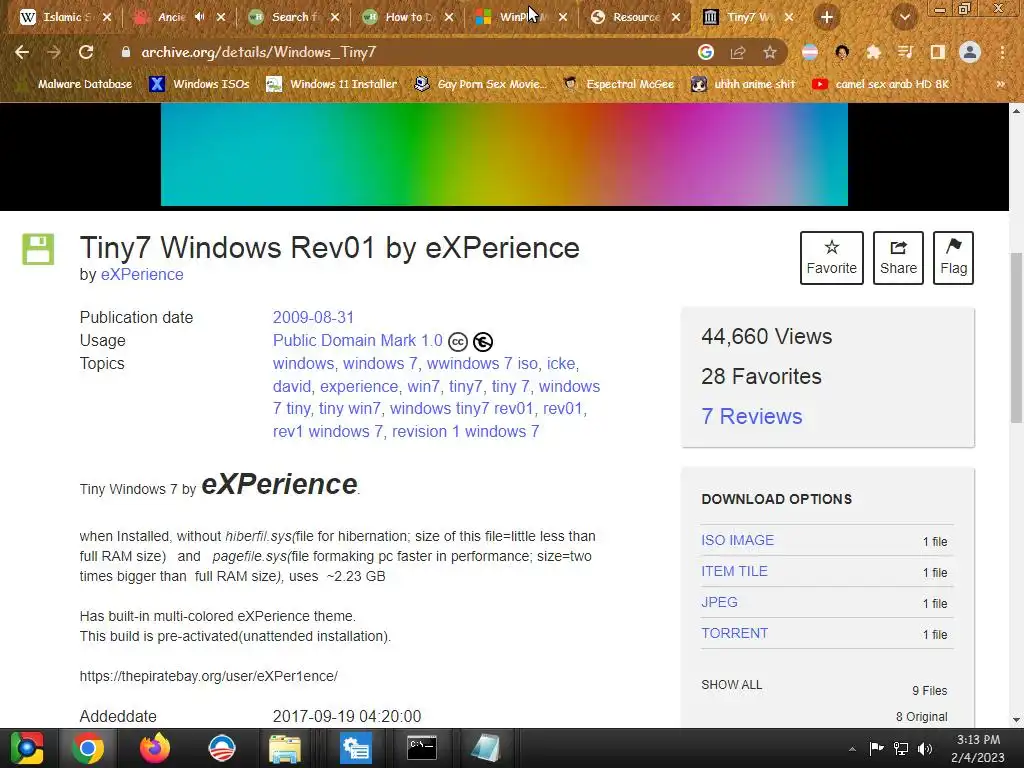Screen dimensions: 1024x768
Task: Open eXPerience author link
Action: click(142, 274)
